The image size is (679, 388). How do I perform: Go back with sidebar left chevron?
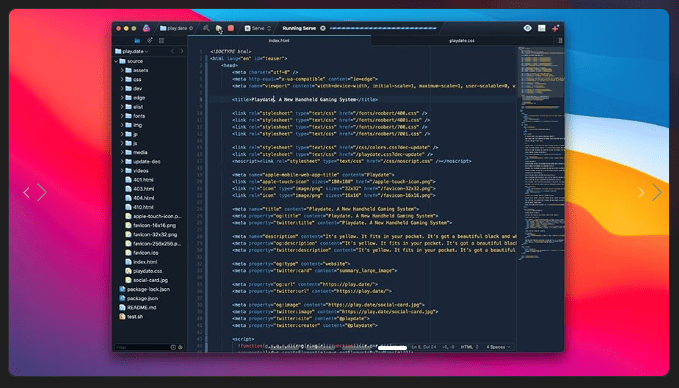click(172, 51)
